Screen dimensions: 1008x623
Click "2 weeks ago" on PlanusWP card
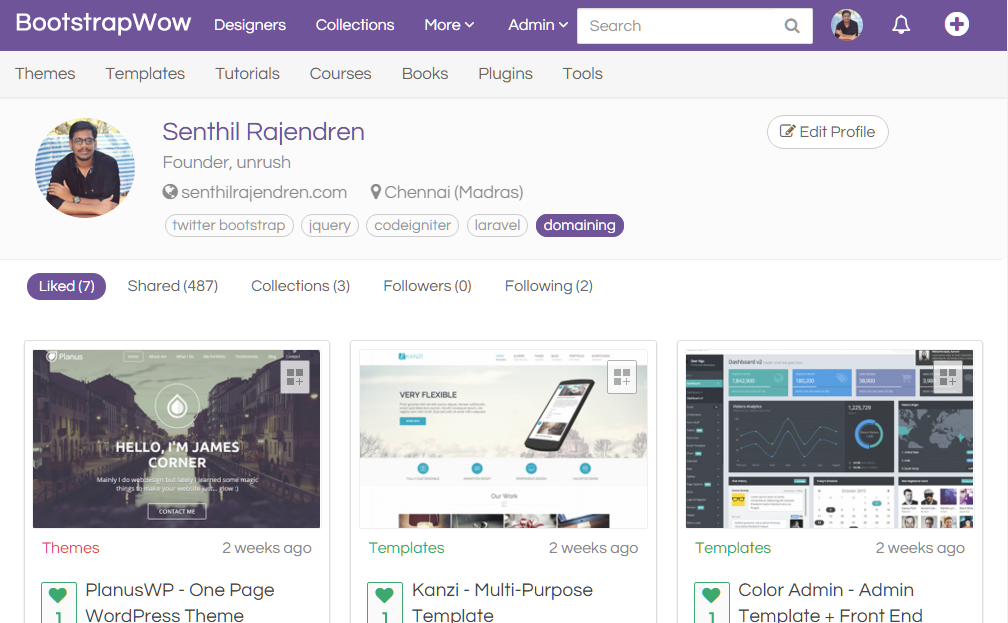pyautogui.click(x=267, y=548)
